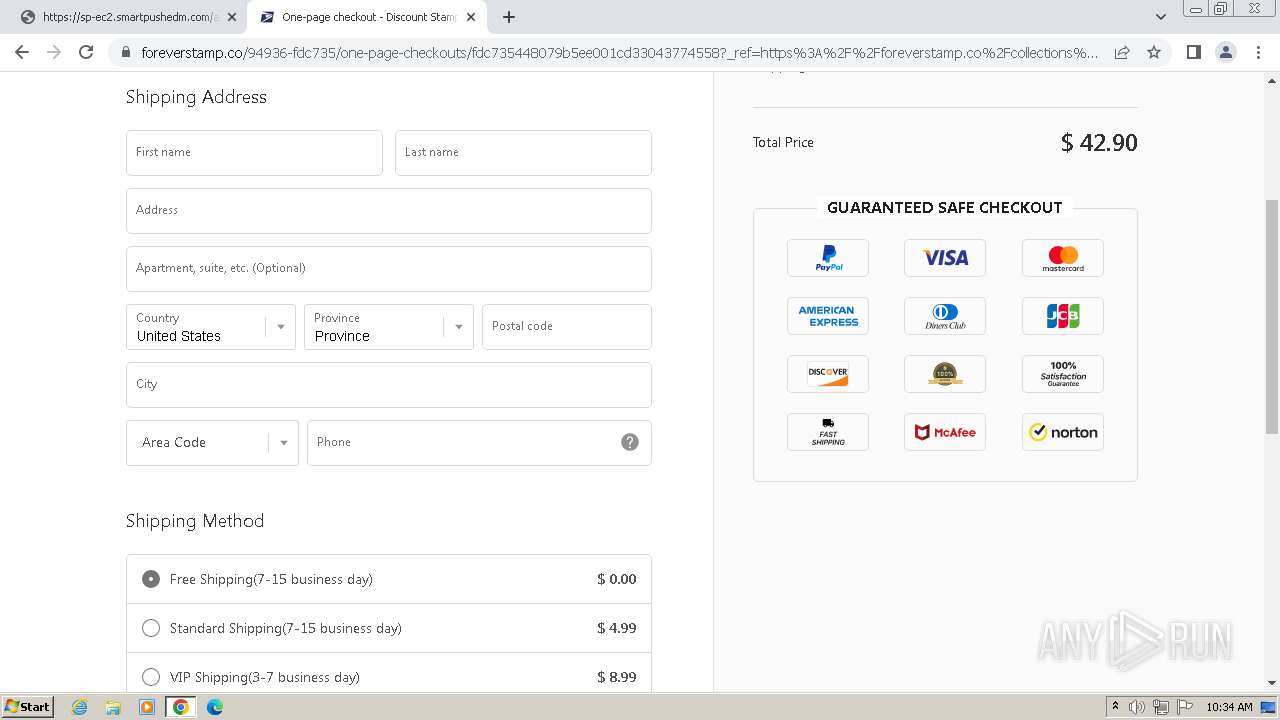Click the $ 42.90 total price

[x=1099, y=143]
